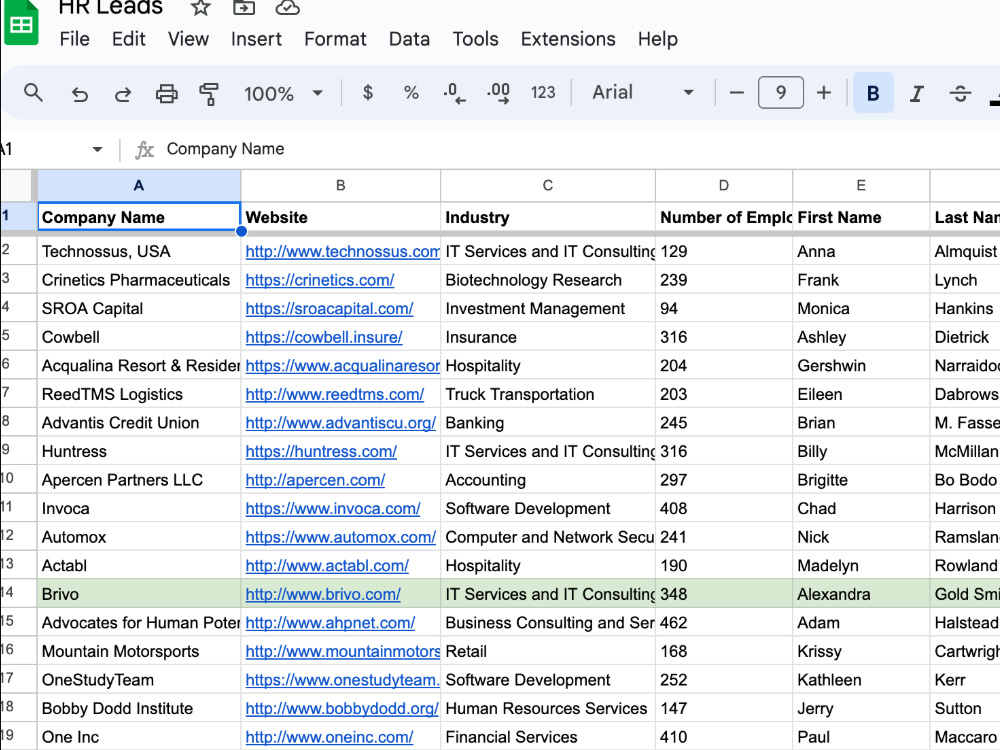Activate the paint format tool
The height and width of the screenshot is (750, 1000).
tap(209, 94)
